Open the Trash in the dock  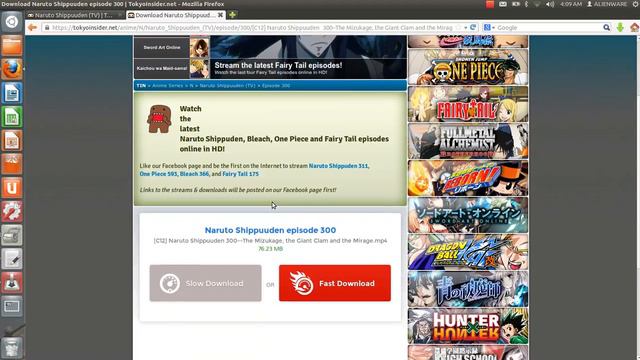tap(11, 348)
